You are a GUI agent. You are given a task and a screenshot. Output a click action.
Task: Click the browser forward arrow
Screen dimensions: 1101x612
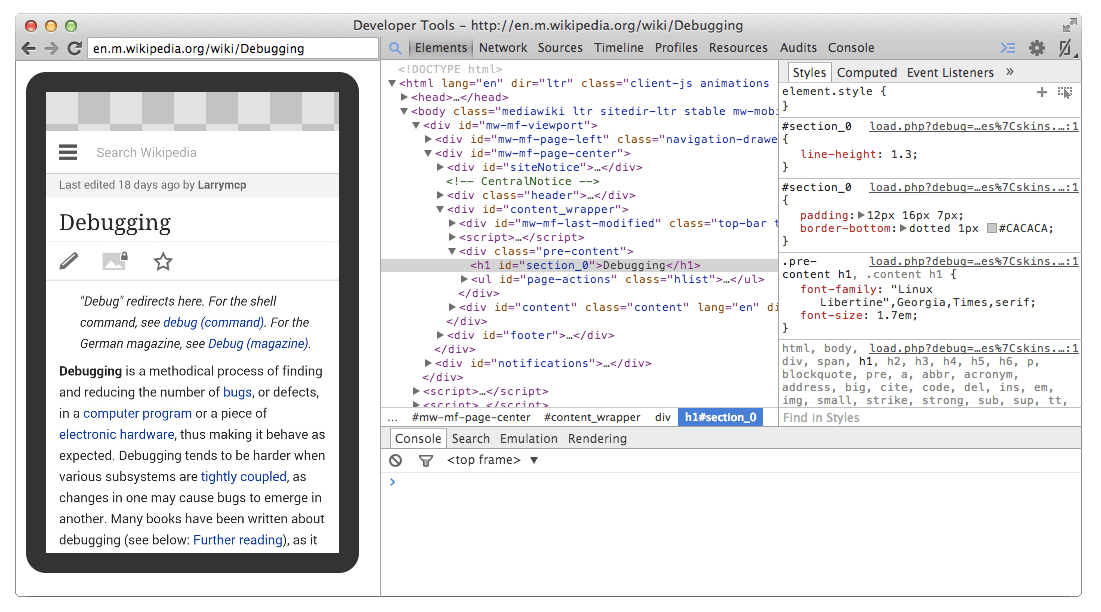[51, 48]
